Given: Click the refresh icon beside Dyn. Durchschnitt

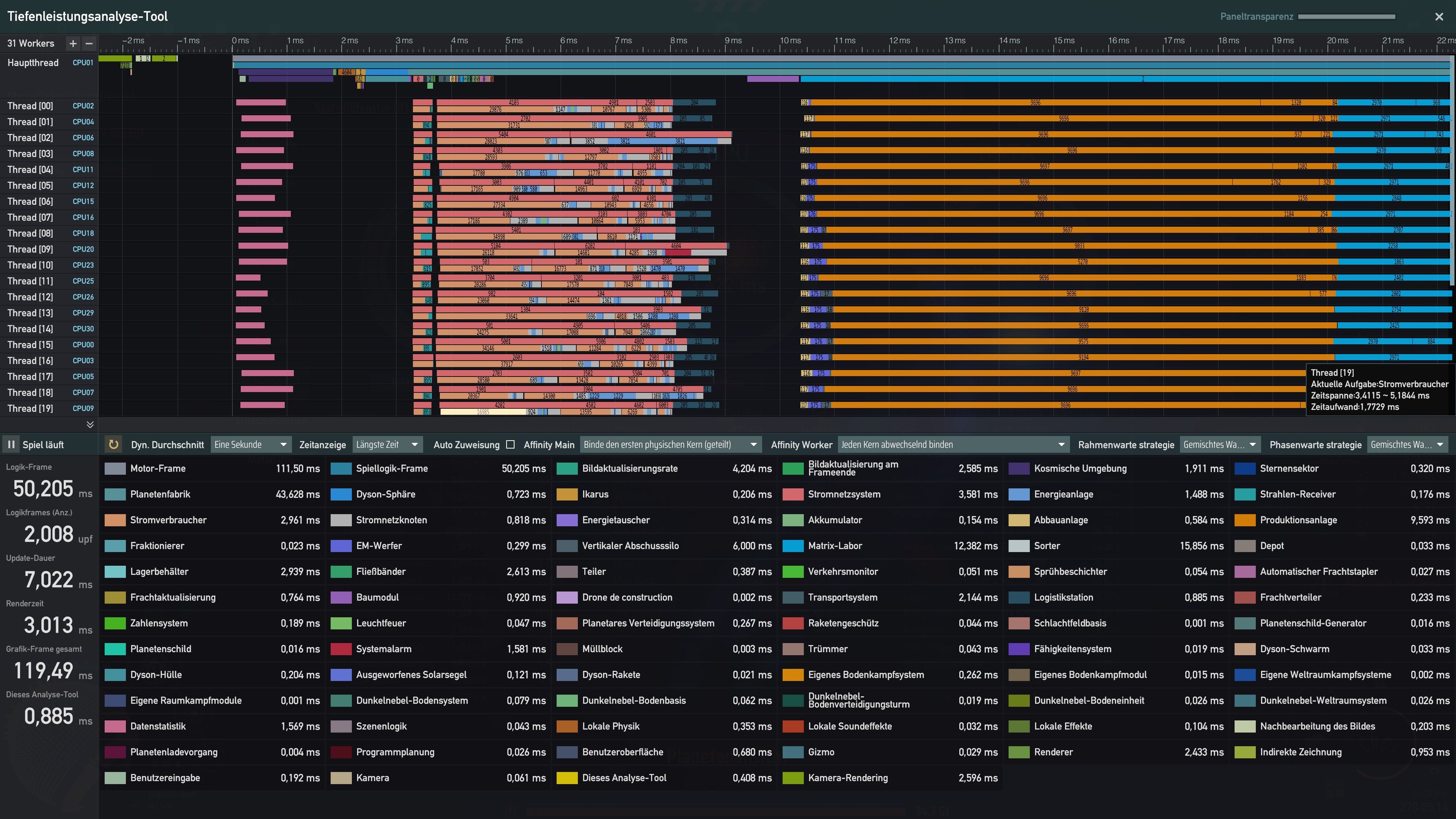Looking at the screenshot, I should click(114, 445).
